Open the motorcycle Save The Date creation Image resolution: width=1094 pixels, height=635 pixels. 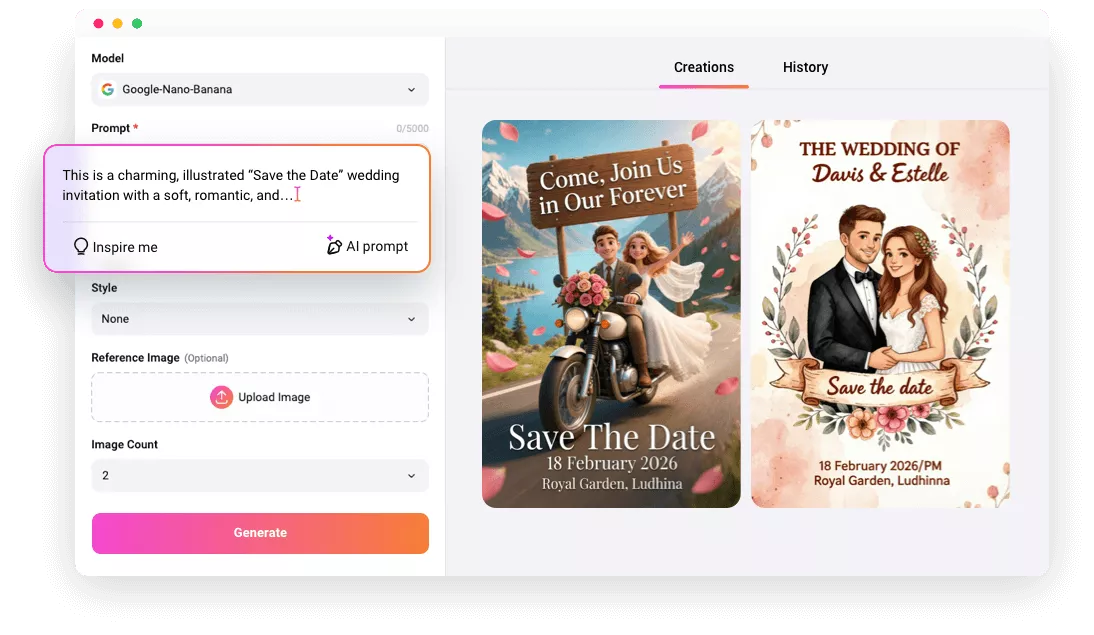(x=610, y=313)
